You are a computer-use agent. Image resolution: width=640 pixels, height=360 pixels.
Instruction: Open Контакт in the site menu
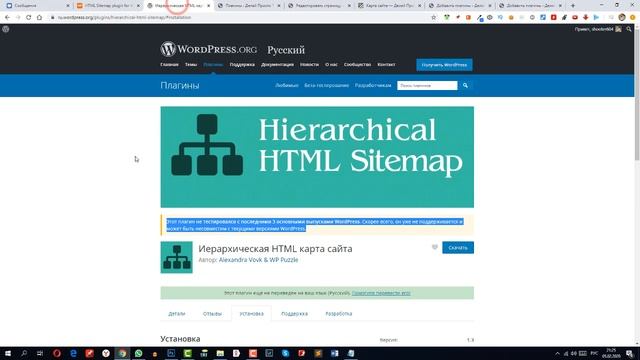pyautogui.click(x=386, y=64)
